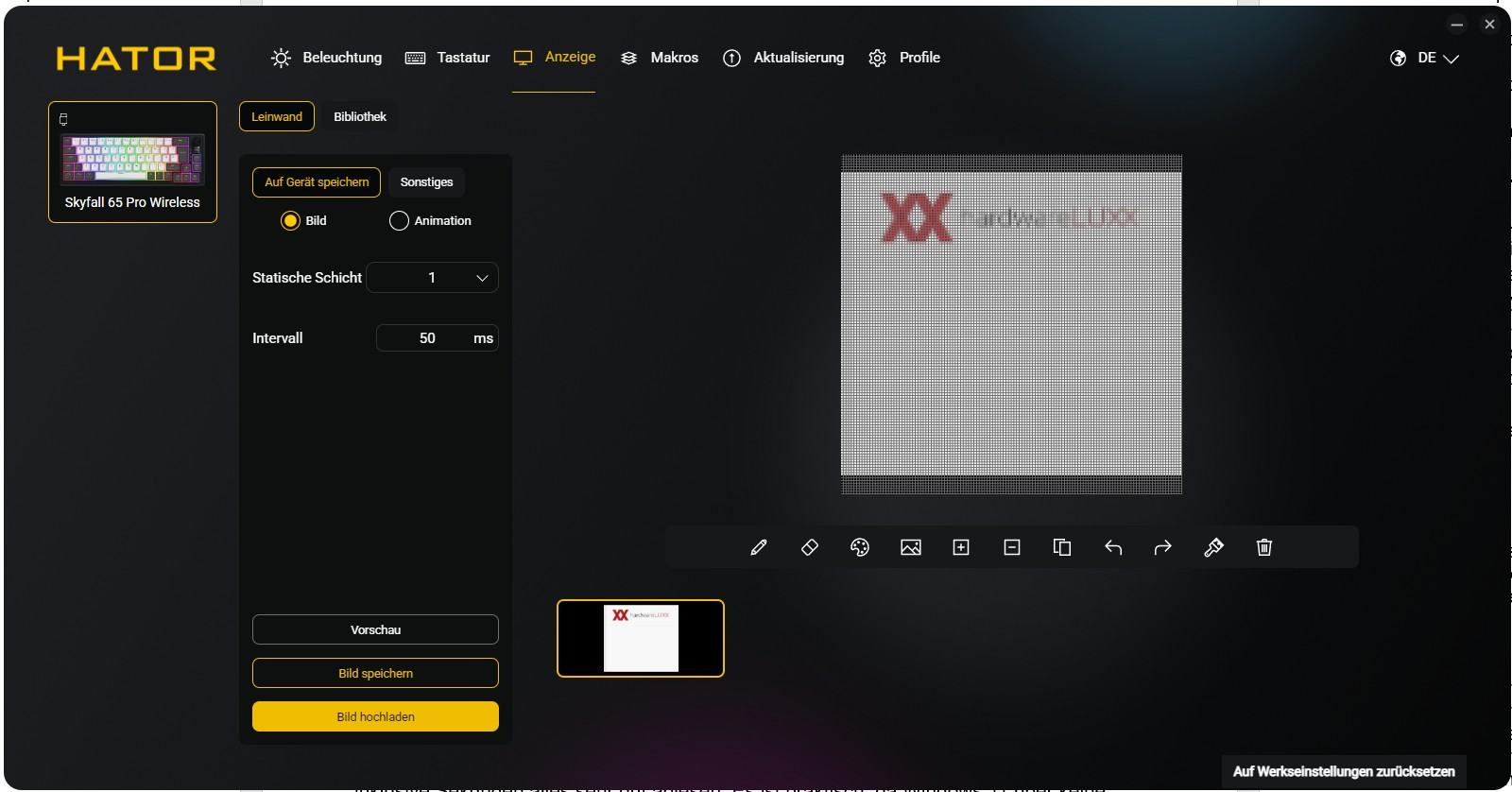
Task: Click Auf Werkseinstellungen zurücksetzen
Action: tap(1344, 771)
